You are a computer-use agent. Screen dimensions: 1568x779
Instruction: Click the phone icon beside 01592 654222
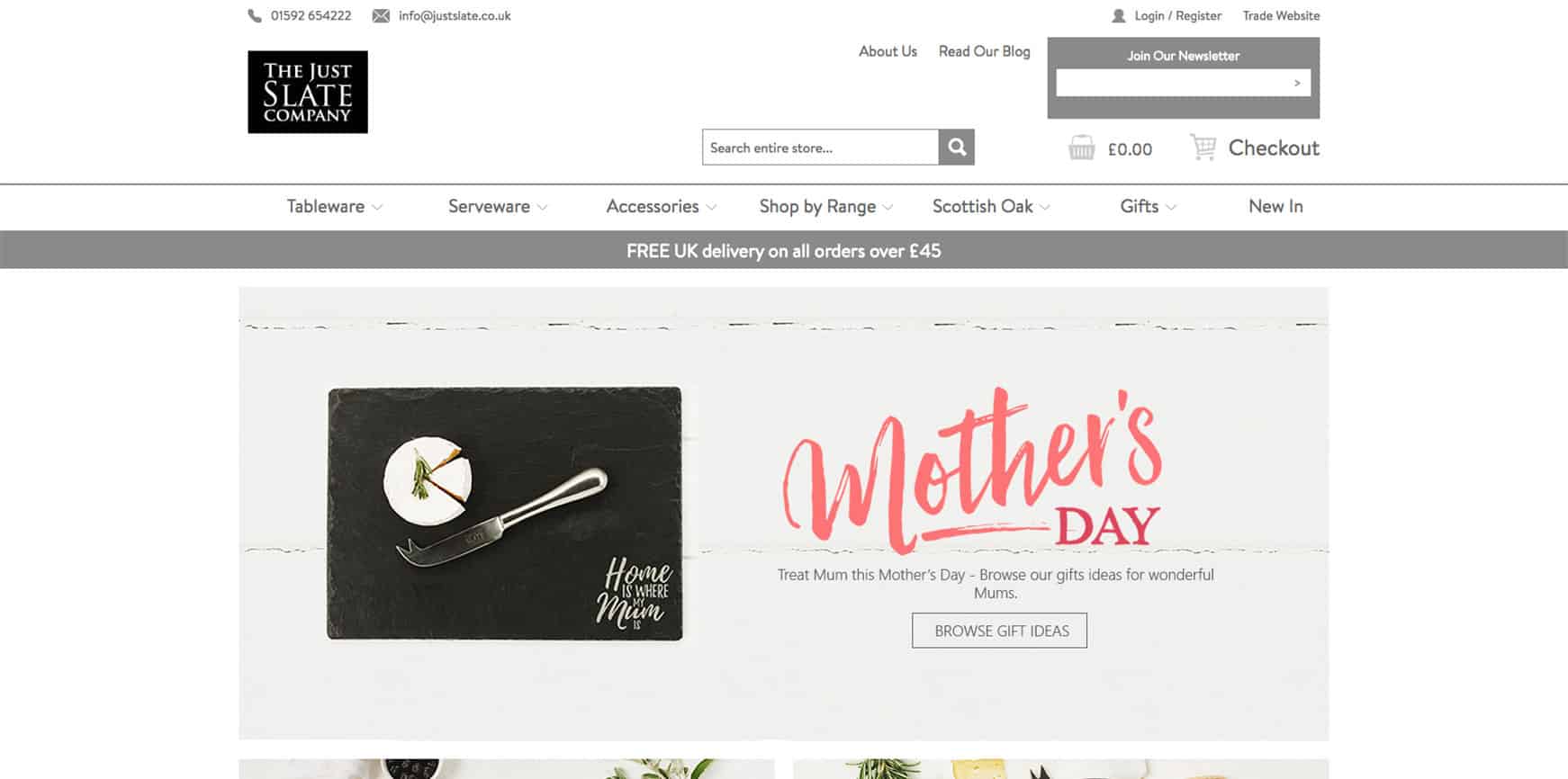pos(255,15)
